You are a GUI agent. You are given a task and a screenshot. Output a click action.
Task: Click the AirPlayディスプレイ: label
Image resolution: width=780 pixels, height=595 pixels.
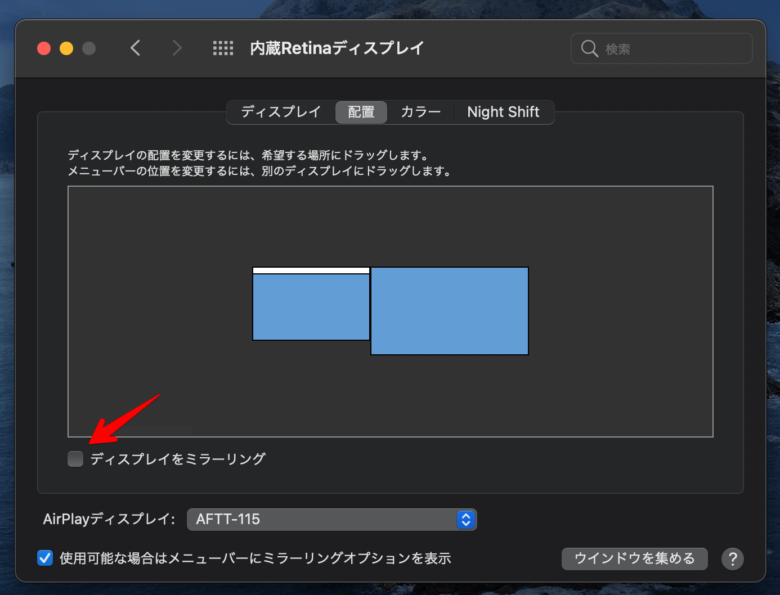click(109, 519)
